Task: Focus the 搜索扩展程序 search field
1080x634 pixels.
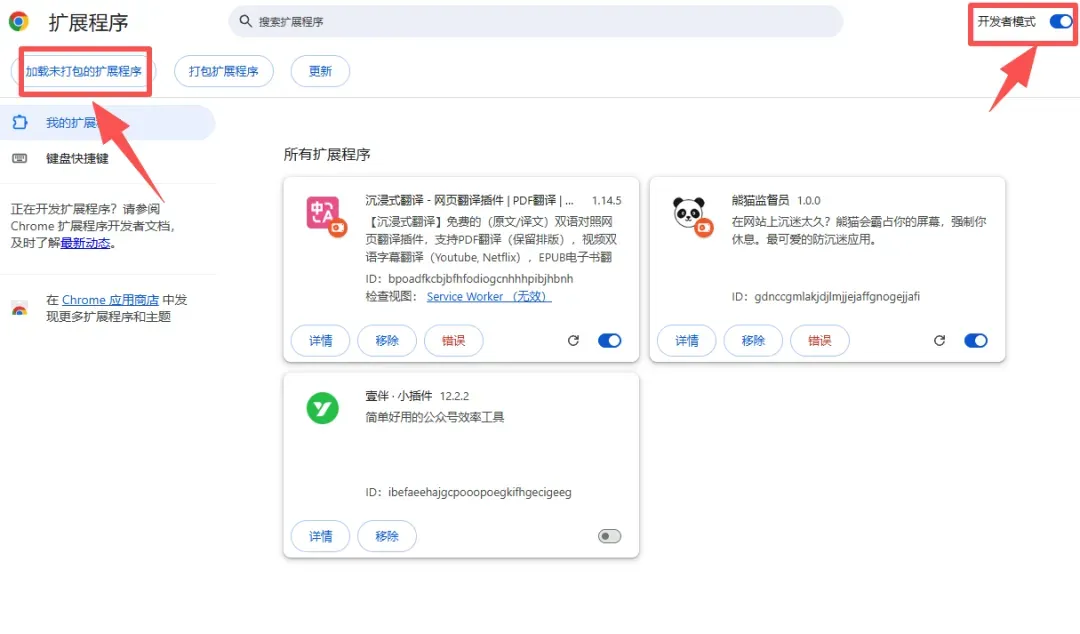Action: click(535, 21)
